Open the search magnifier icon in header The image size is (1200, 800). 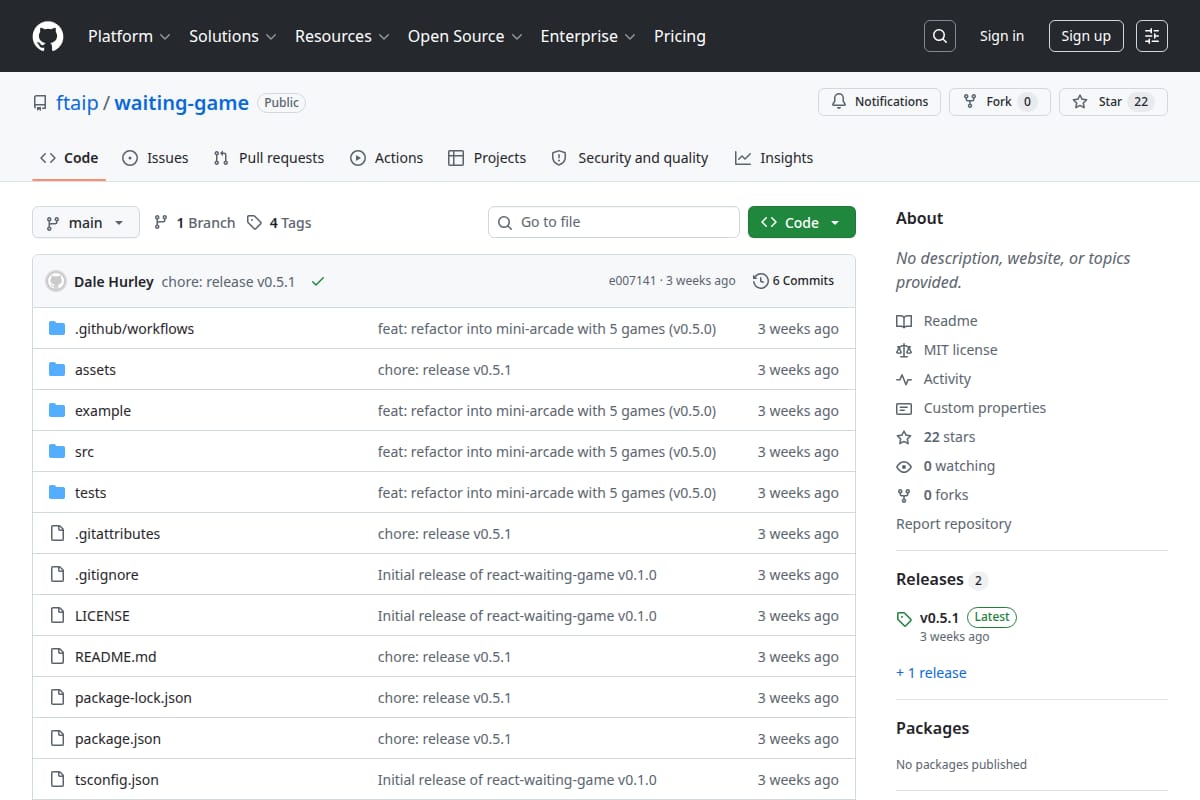(x=939, y=36)
